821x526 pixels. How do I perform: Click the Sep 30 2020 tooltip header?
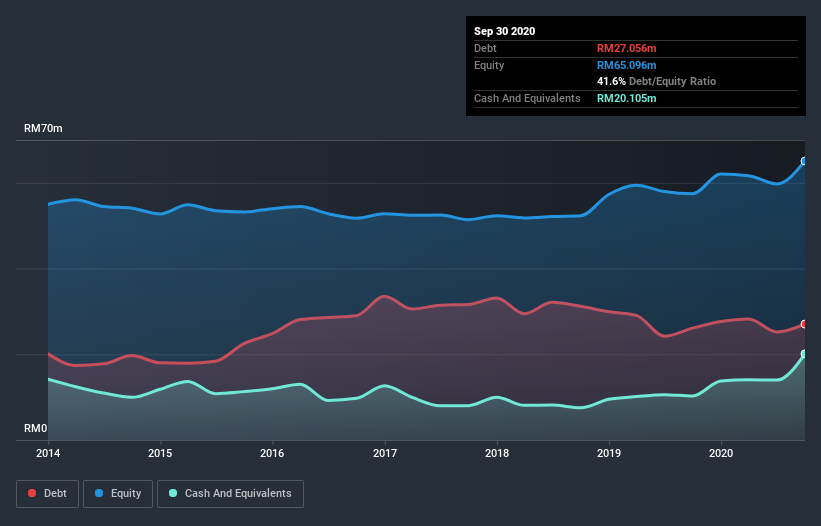pos(505,31)
